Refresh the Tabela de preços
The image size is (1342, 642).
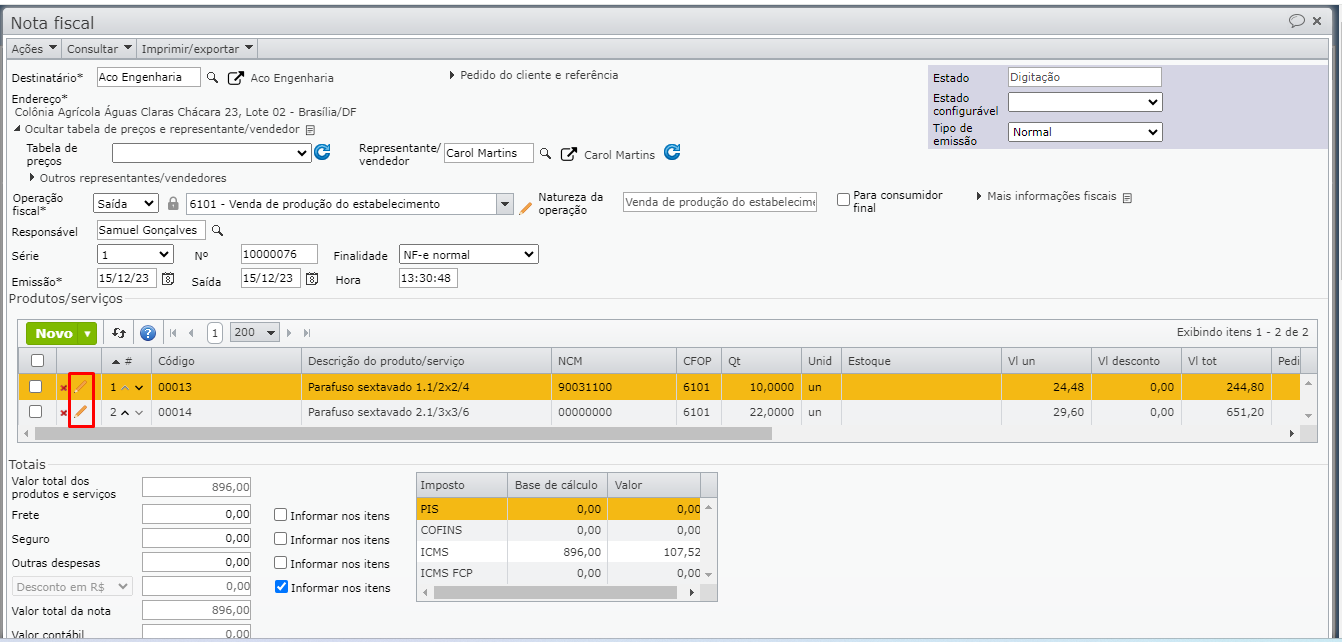coord(322,153)
